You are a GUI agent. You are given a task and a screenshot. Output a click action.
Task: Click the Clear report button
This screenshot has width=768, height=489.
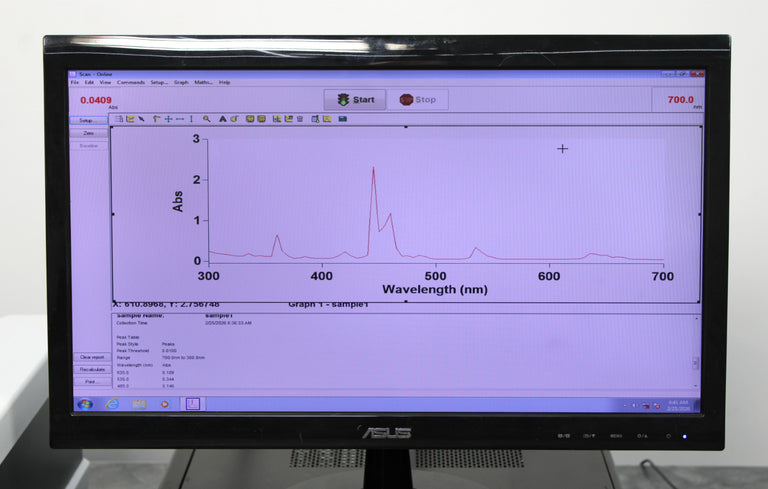tap(92, 357)
